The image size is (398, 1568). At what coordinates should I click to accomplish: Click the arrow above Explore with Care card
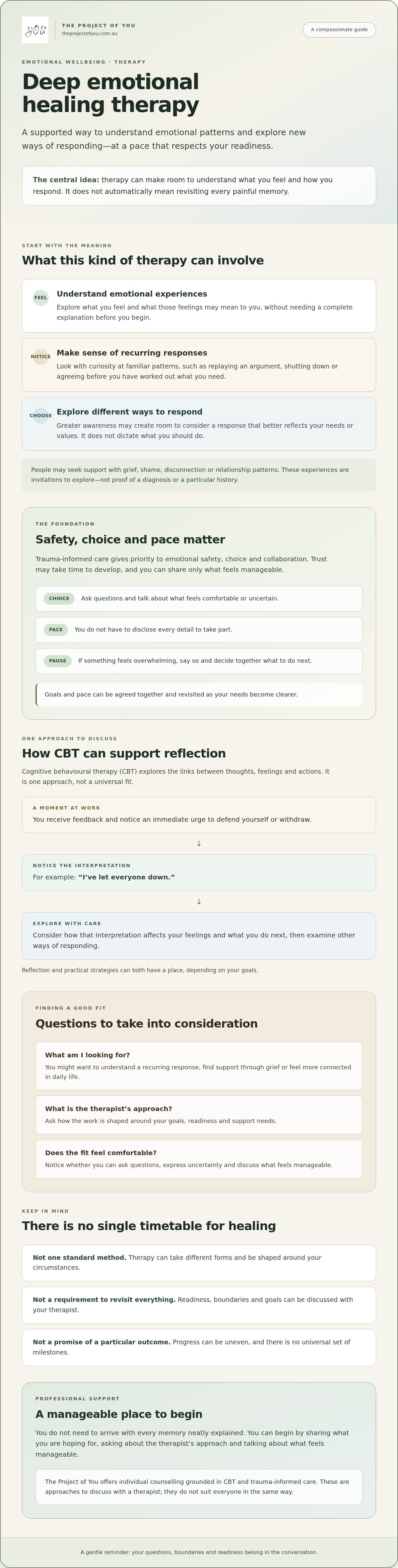tap(199, 902)
